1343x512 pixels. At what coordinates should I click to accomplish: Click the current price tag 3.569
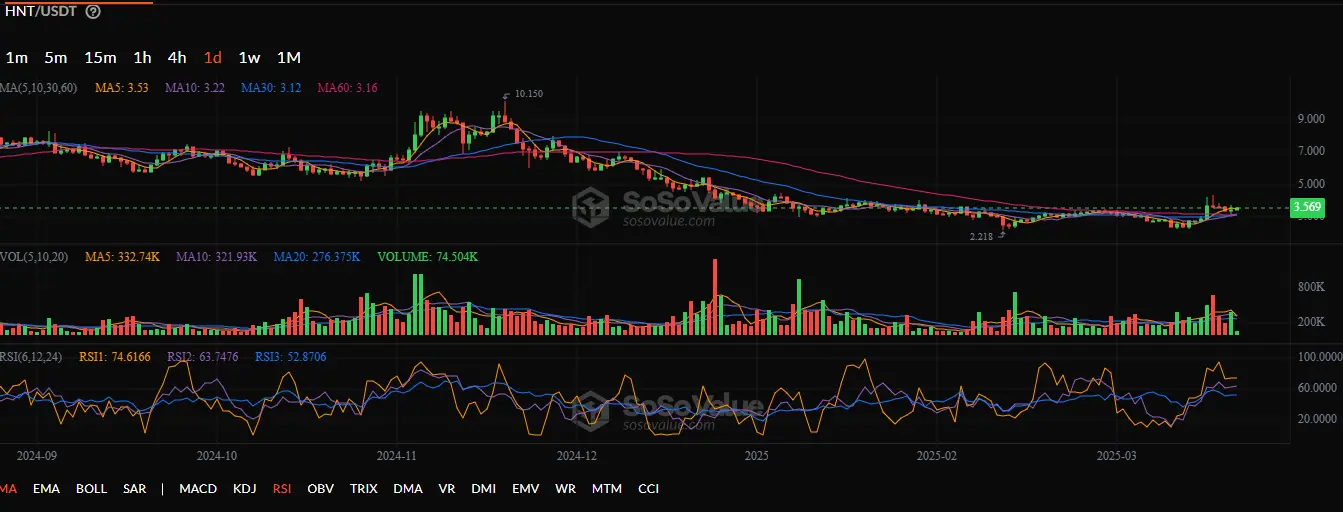[1307, 208]
